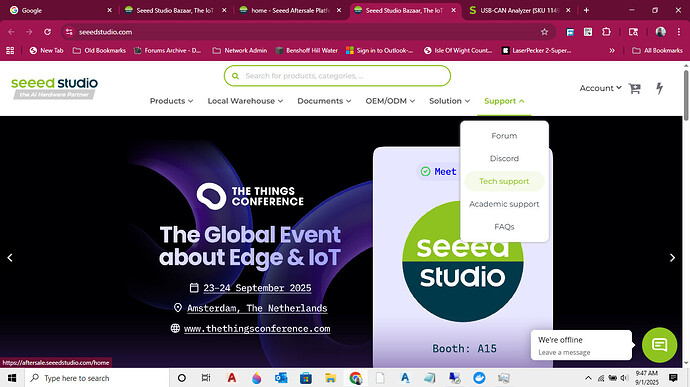Open the Chrome extensions puzzle icon

coord(606,32)
